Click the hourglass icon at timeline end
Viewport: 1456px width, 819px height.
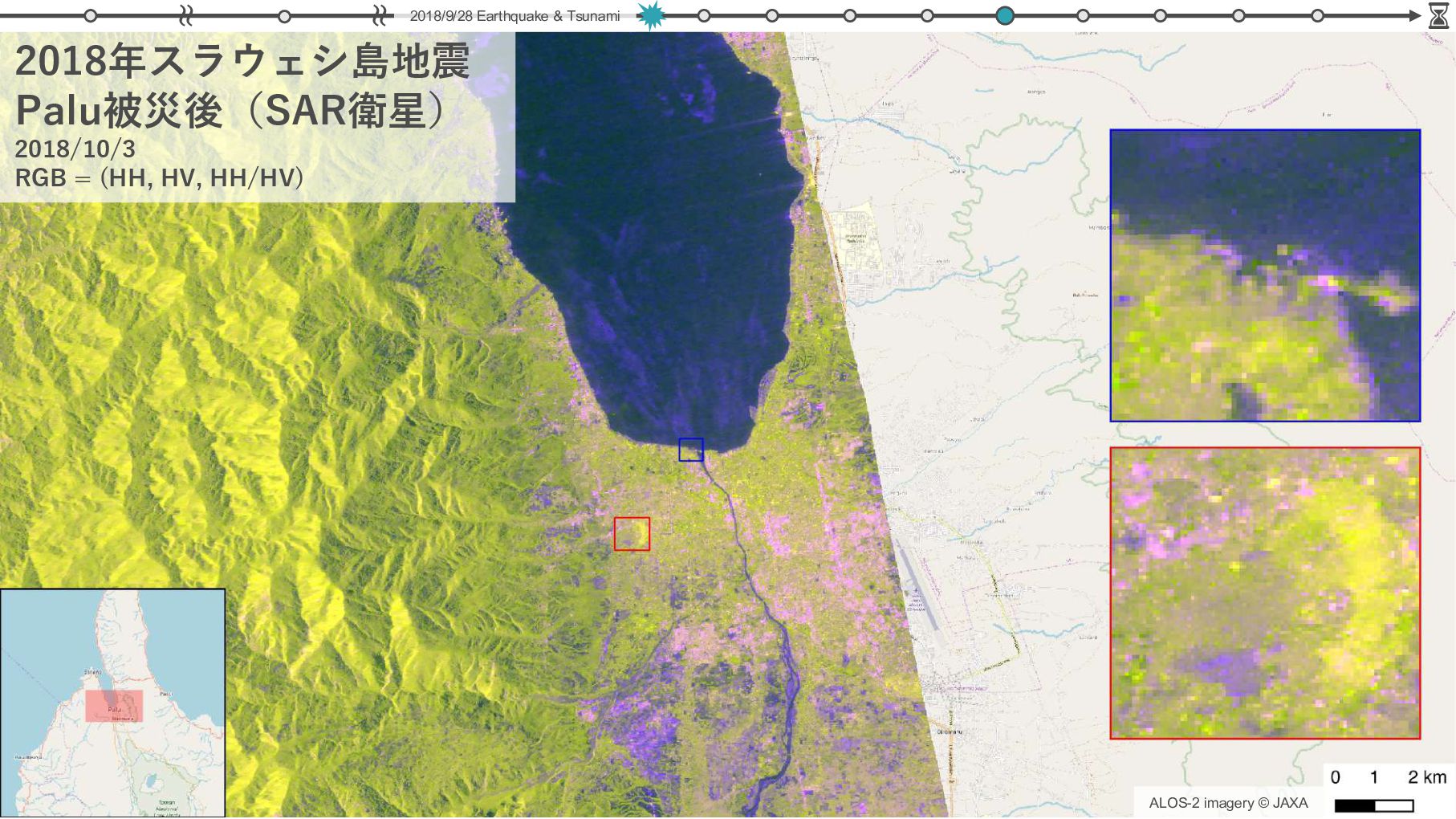pos(1438,15)
